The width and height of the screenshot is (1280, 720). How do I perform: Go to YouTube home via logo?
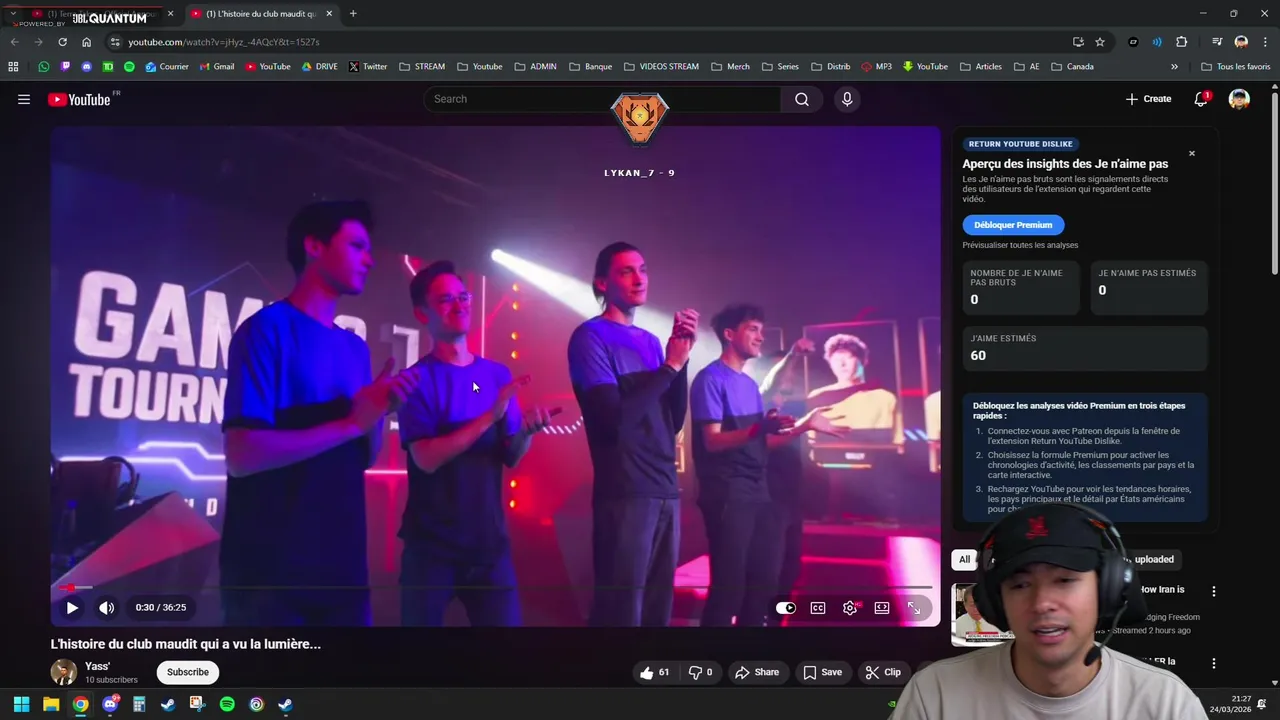coord(79,99)
